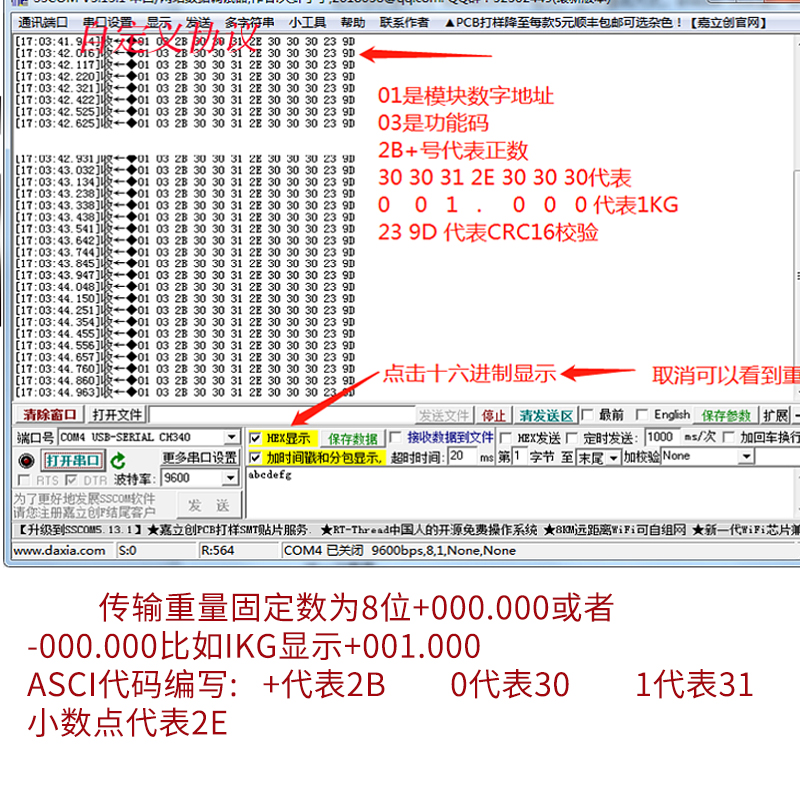Click the 停止 stop button
This screenshot has height=800, width=800.
click(496, 414)
